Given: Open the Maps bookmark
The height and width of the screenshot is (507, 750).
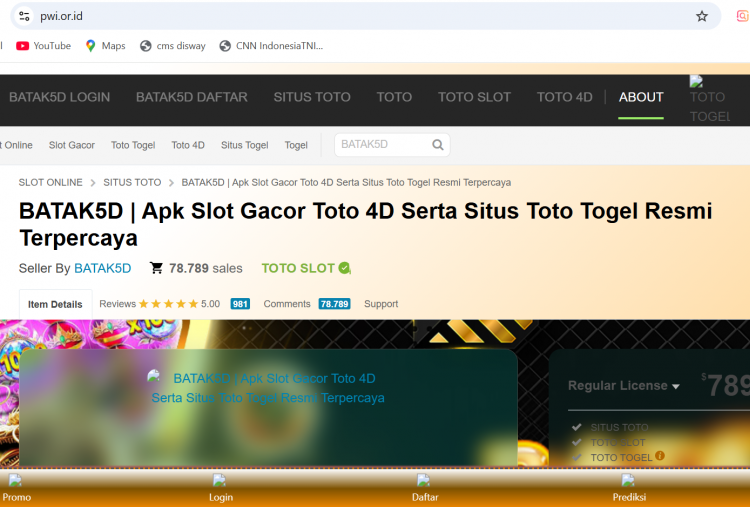Looking at the screenshot, I should [105, 46].
